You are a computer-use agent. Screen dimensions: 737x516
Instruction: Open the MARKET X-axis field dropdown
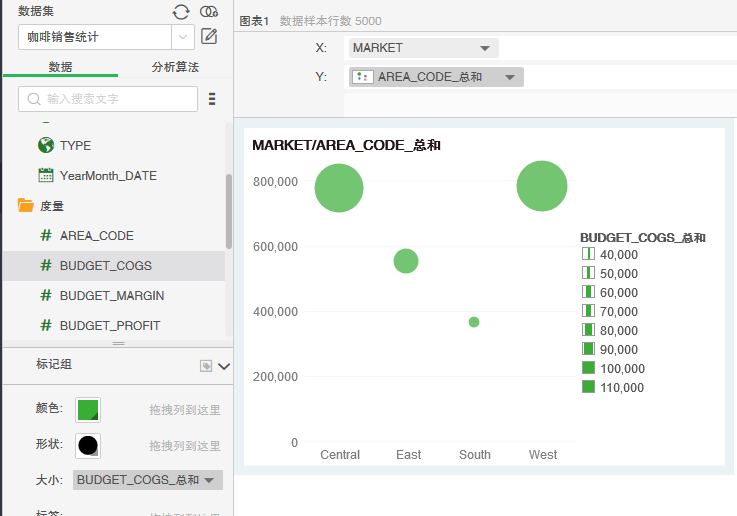[x=485, y=48]
